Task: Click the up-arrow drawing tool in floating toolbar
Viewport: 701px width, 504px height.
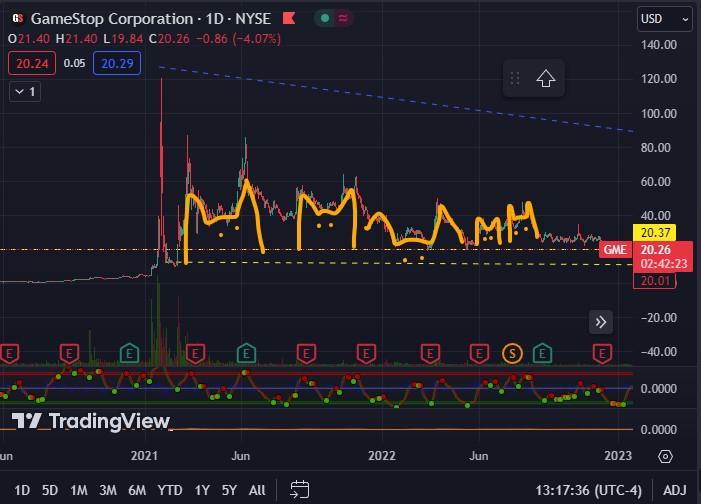Action: (546, 79)
